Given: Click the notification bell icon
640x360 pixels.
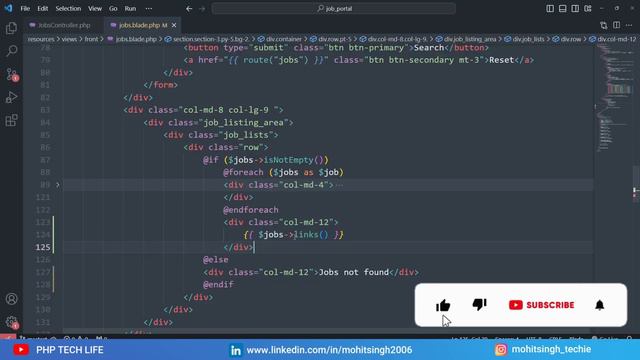Looking at the screenshot, I should [x=599, y=305].
